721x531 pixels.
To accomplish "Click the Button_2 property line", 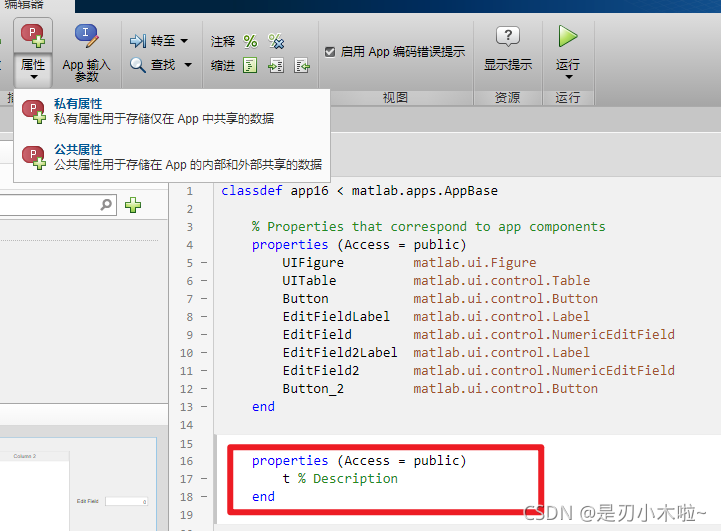I will [440, 389].
